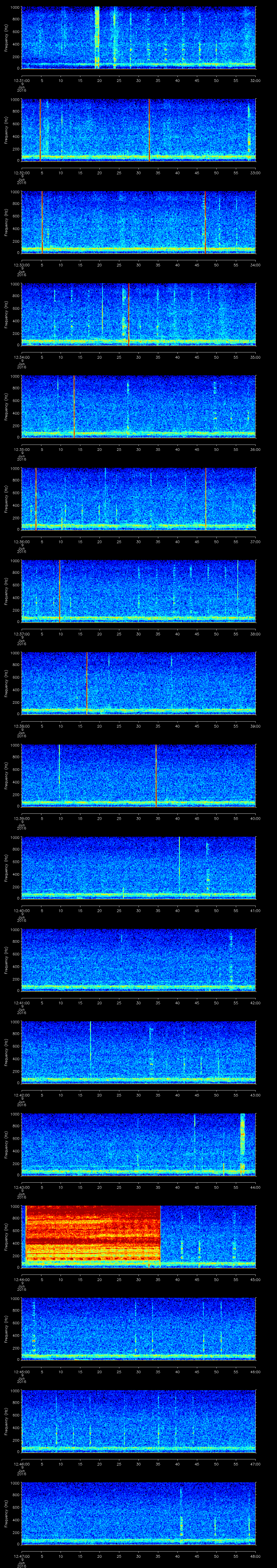This screenshot has height=1568, width=277.
Task: Open the spectrogram panel starting at 12:46:00
Action: 138,1421
